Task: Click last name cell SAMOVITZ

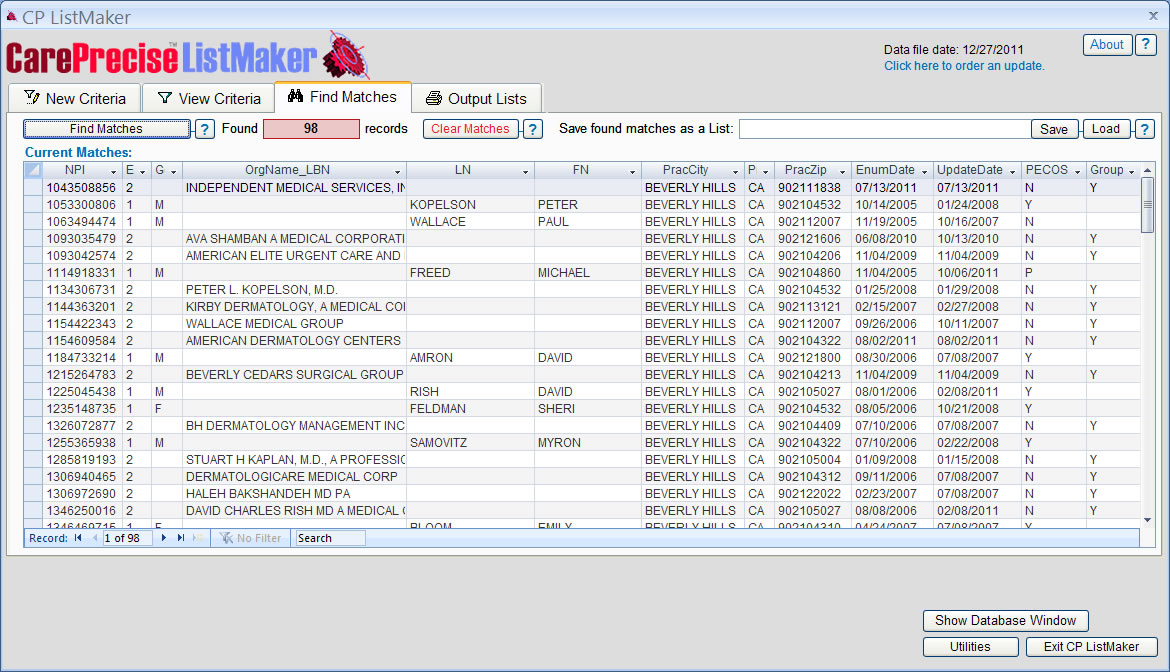Action: click(470, 442)
